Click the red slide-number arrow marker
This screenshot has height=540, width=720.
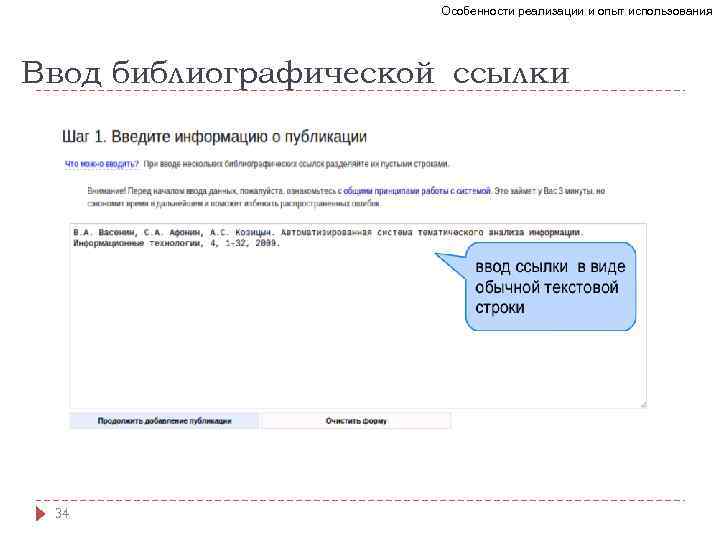[40, 513]
